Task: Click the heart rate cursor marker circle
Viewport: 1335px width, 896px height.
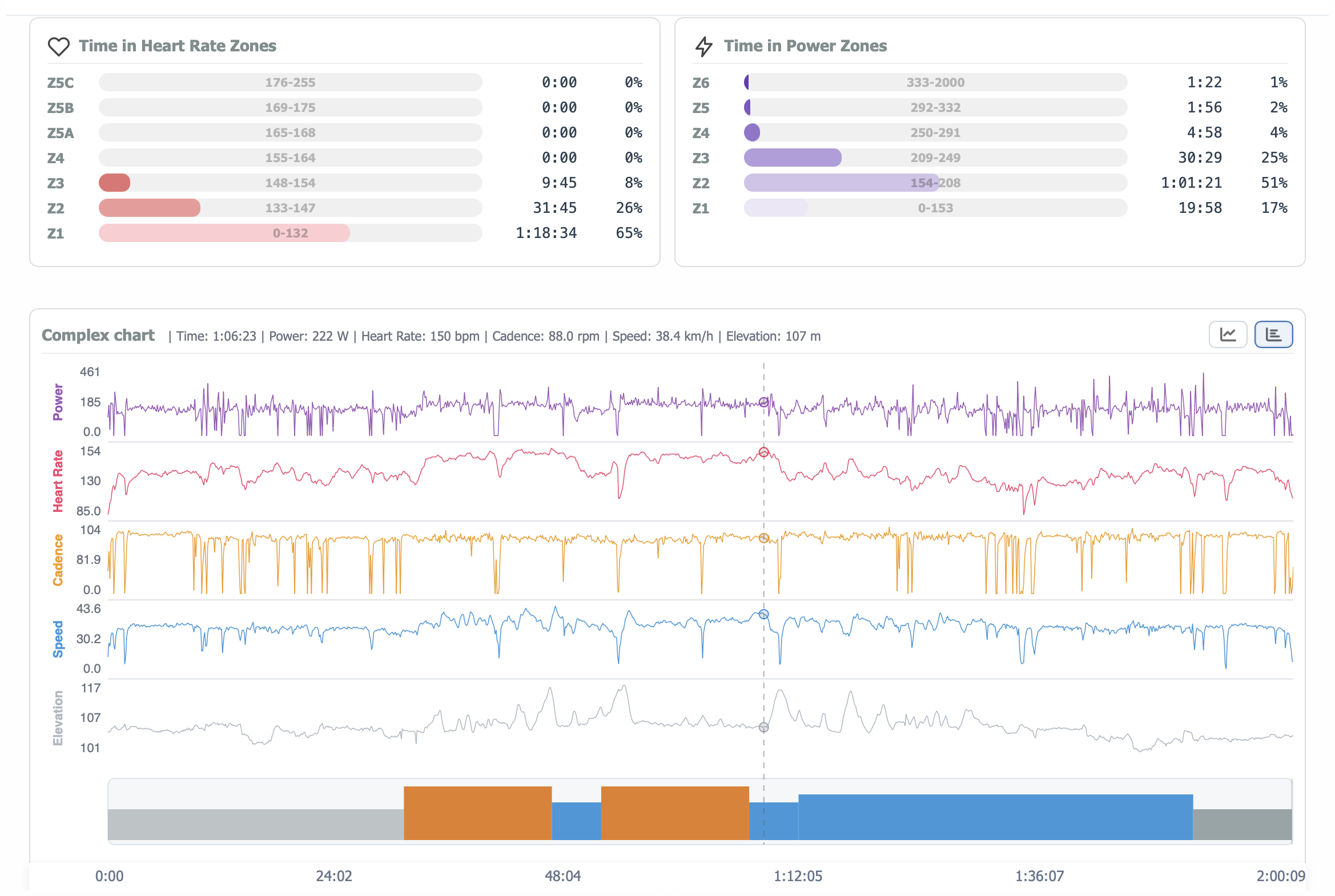Action: coord(763,453)
